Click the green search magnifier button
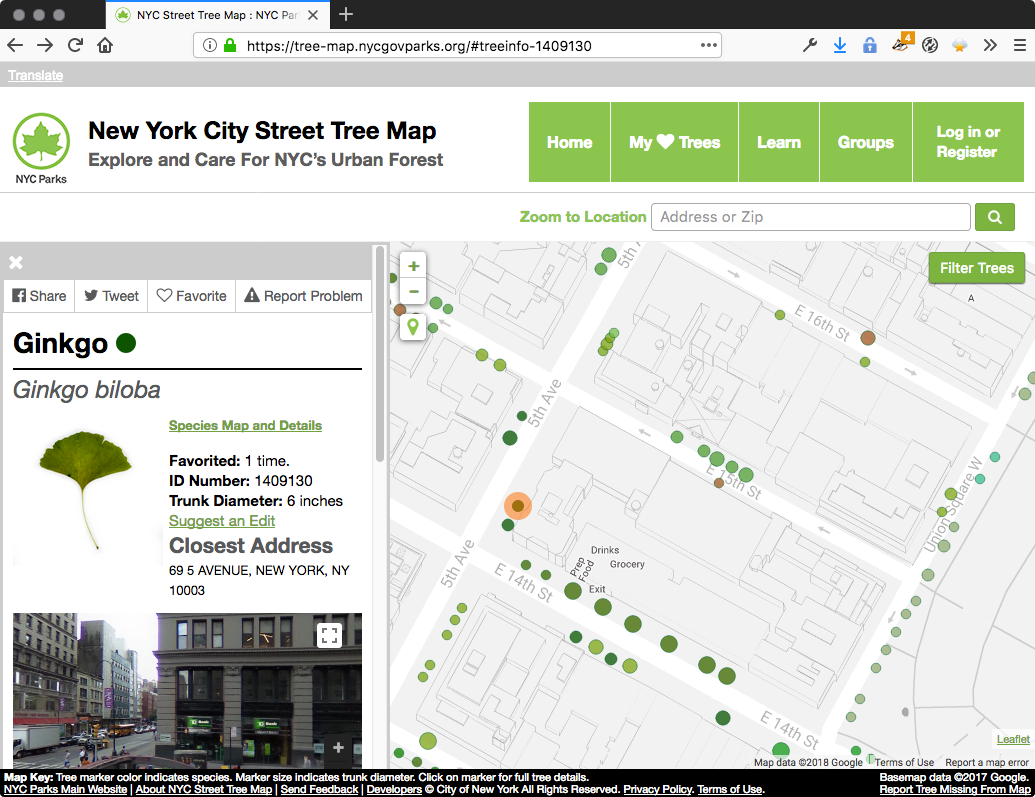This screenshot has height=797, width=1035. coord(994,217)
